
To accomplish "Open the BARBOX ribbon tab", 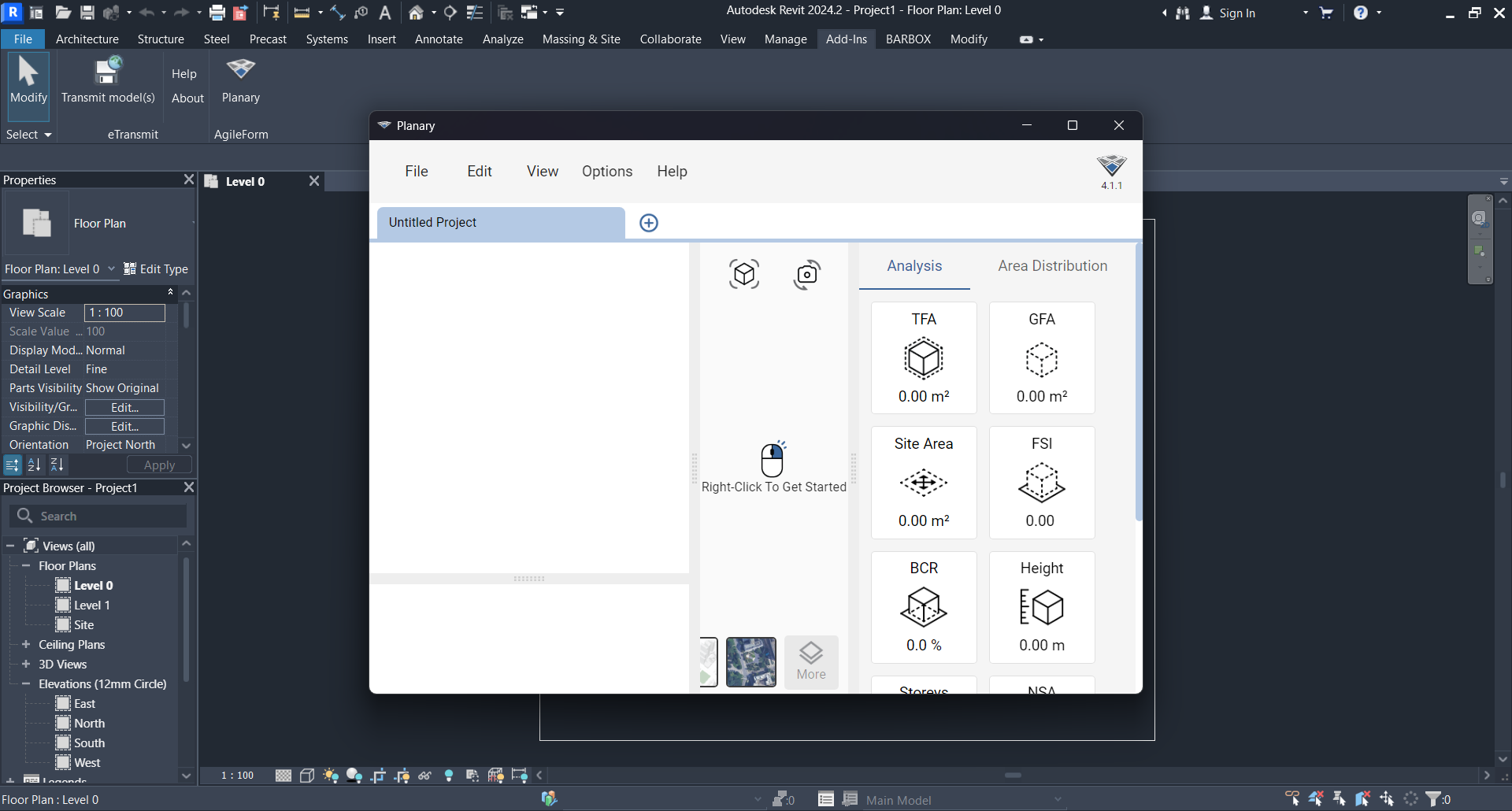I will 908,39.
